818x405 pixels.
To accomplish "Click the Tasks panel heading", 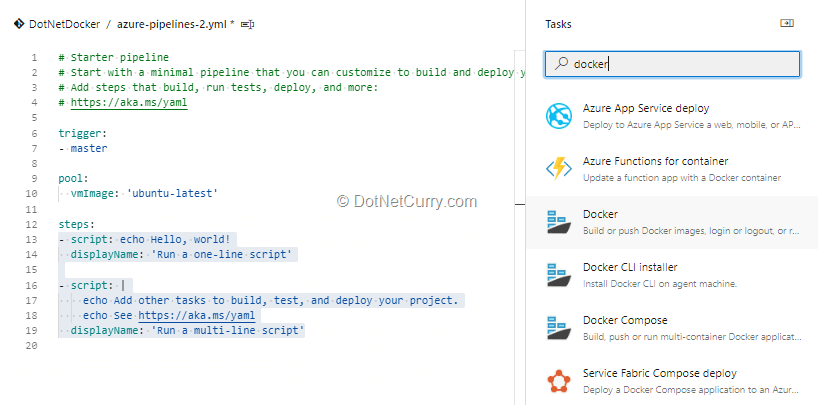I will pos(558,24).
